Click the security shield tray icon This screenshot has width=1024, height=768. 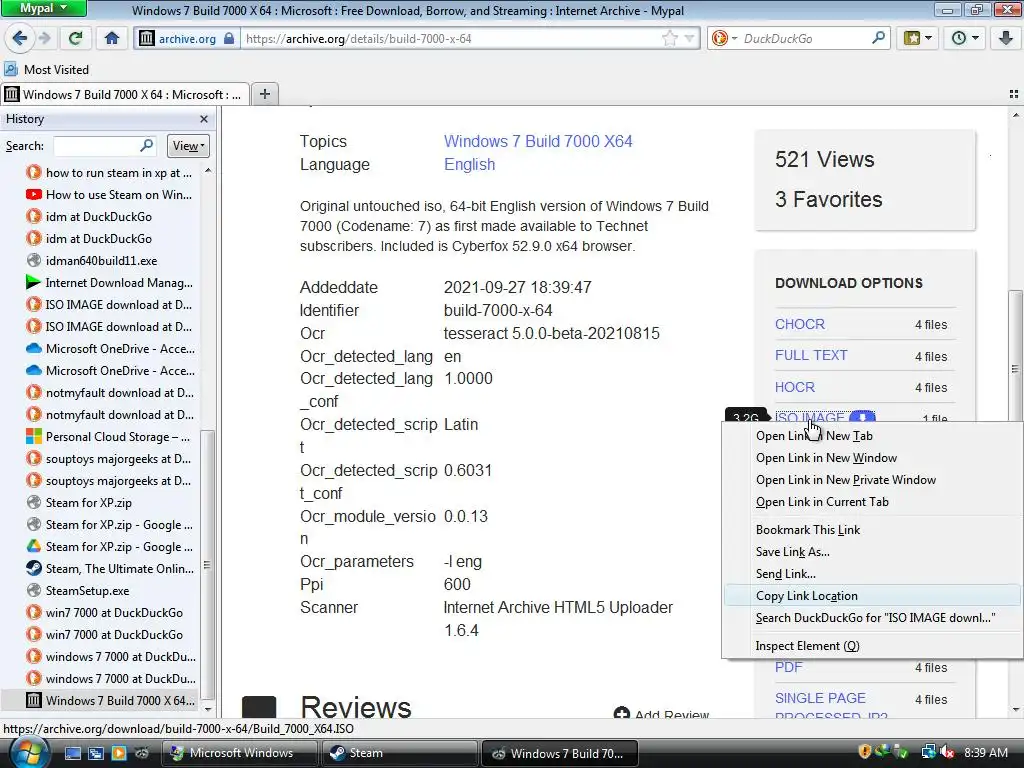865,752
